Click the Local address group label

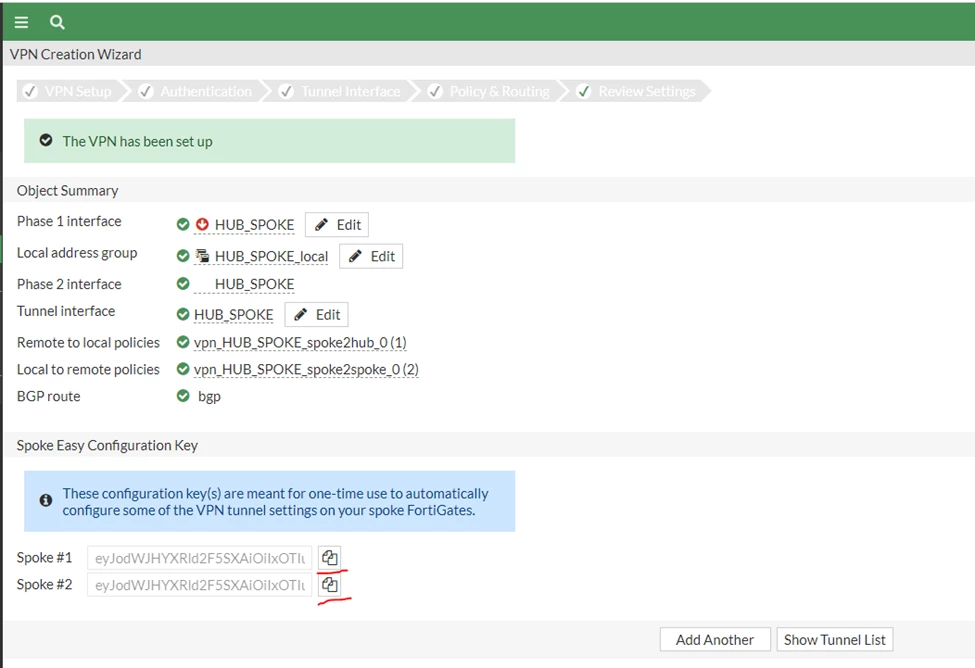coord(77,253)
